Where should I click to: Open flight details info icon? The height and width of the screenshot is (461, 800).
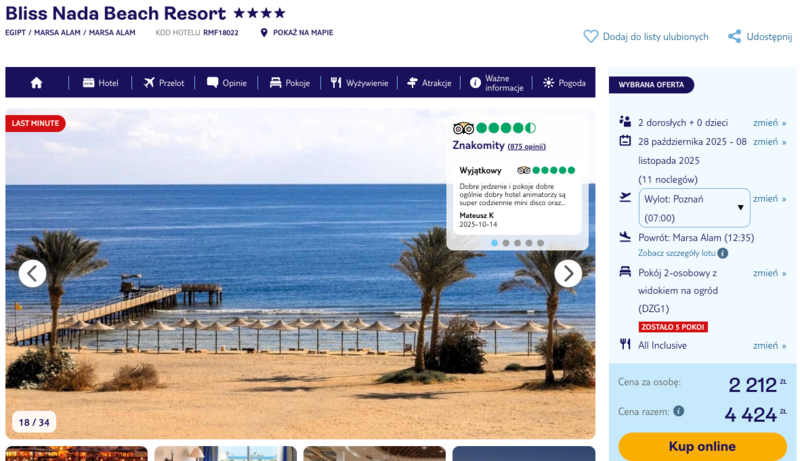tap(722, 253)
